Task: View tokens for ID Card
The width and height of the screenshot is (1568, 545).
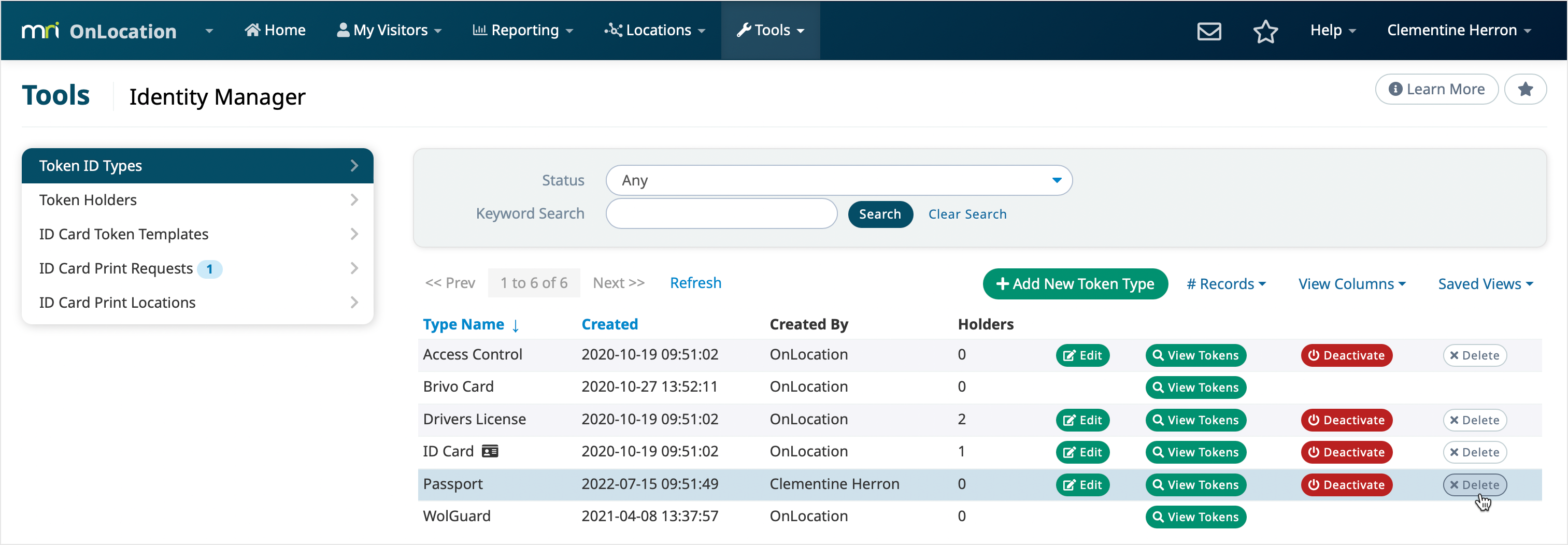Action: tap(1195, 453)
